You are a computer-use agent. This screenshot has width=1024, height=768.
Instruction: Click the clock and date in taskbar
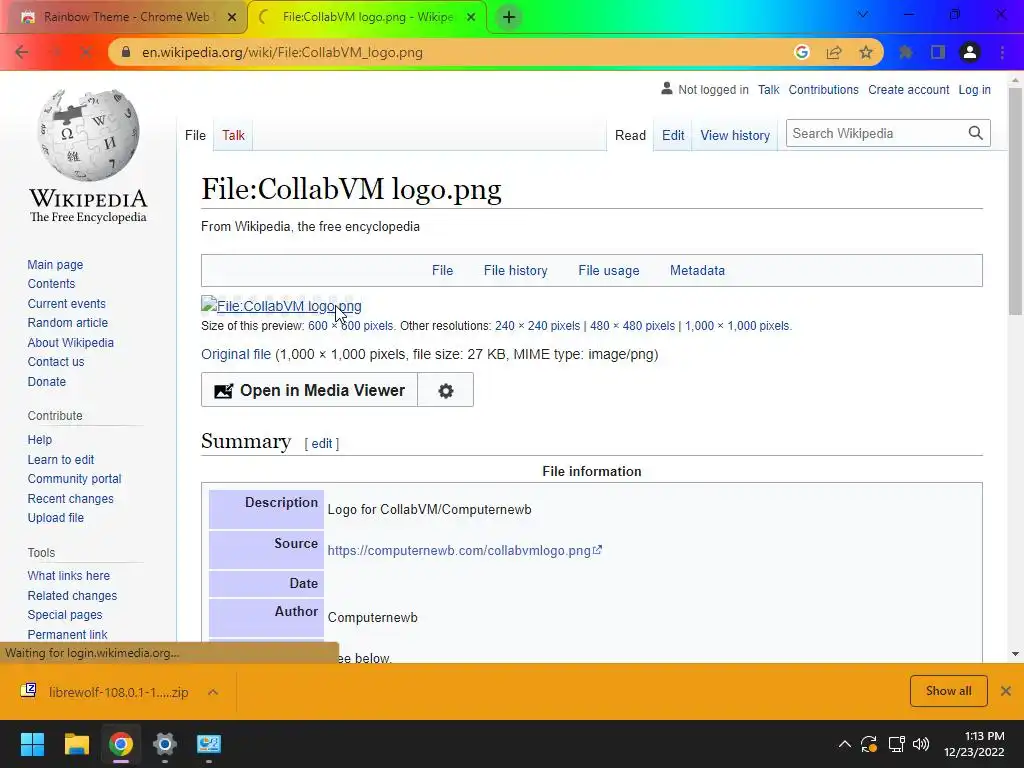coord(974,744)
